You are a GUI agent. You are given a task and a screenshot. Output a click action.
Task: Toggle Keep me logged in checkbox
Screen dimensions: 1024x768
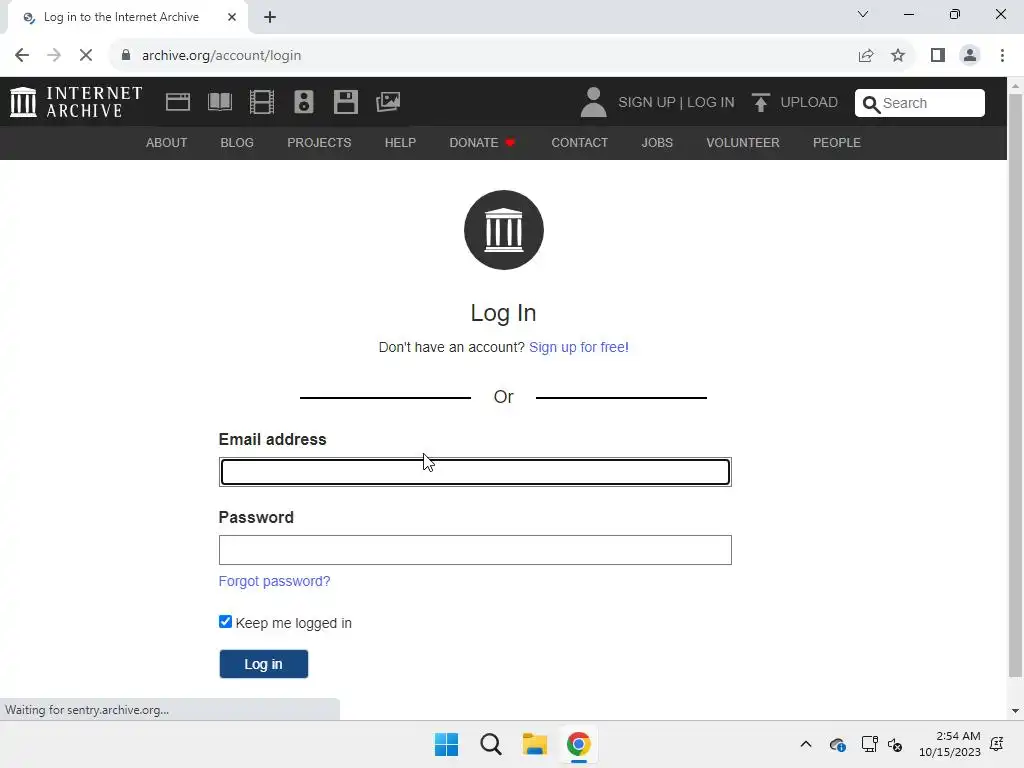(225, 622)
